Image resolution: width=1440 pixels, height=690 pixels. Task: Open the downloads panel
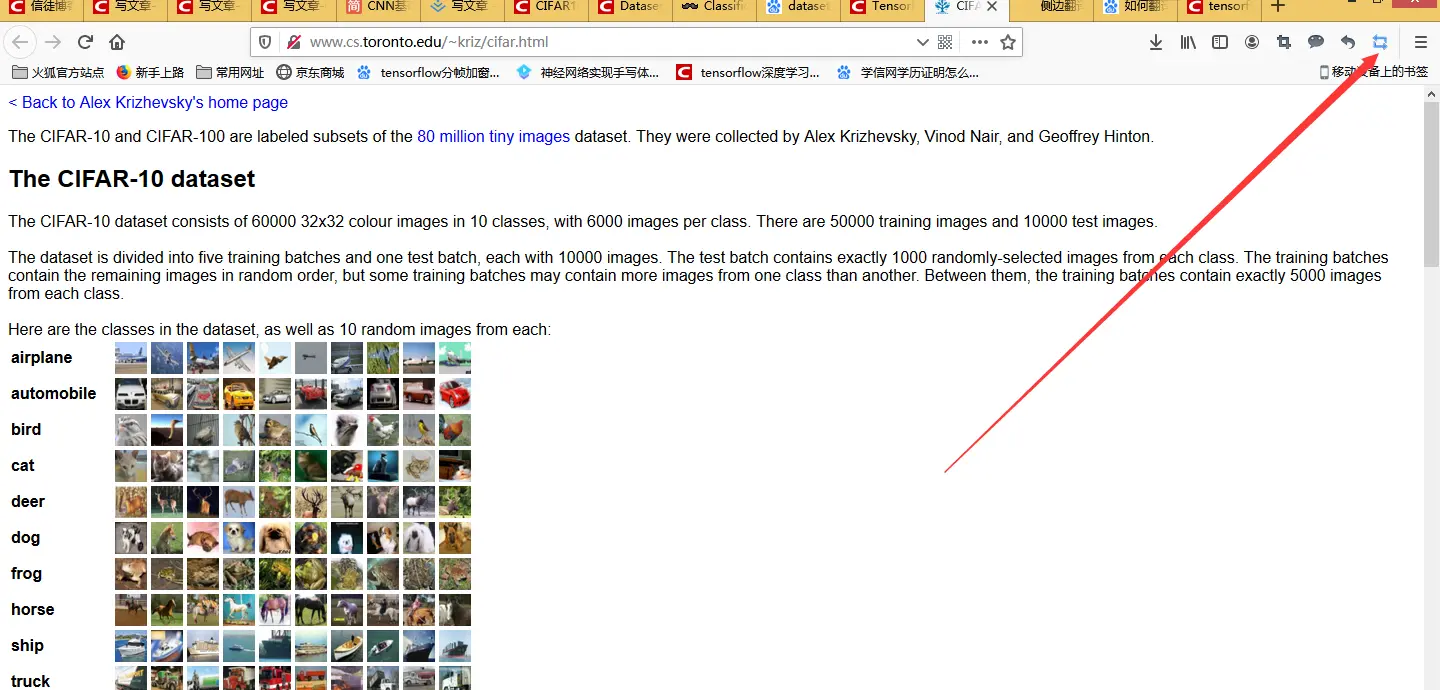point(1156,42)
